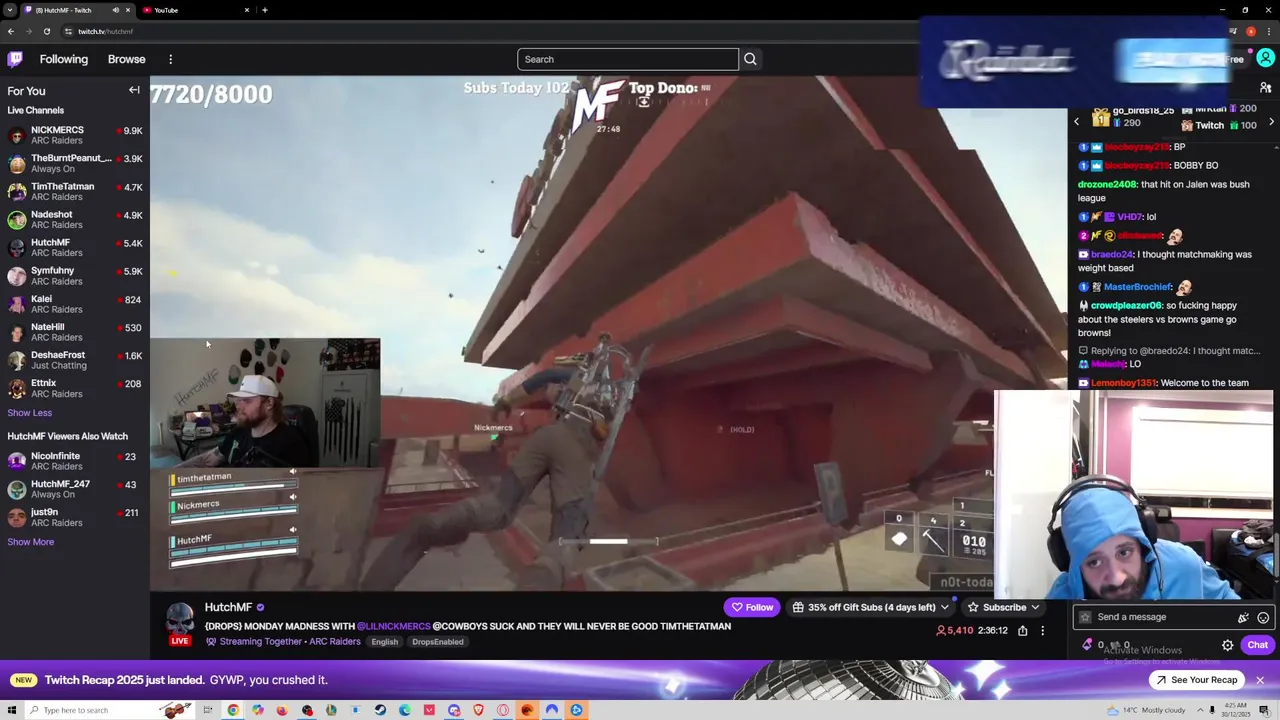Go to next gifter leaderboard entry
This screenshot has height=720, width=1280.
[x=1271, y=122]
